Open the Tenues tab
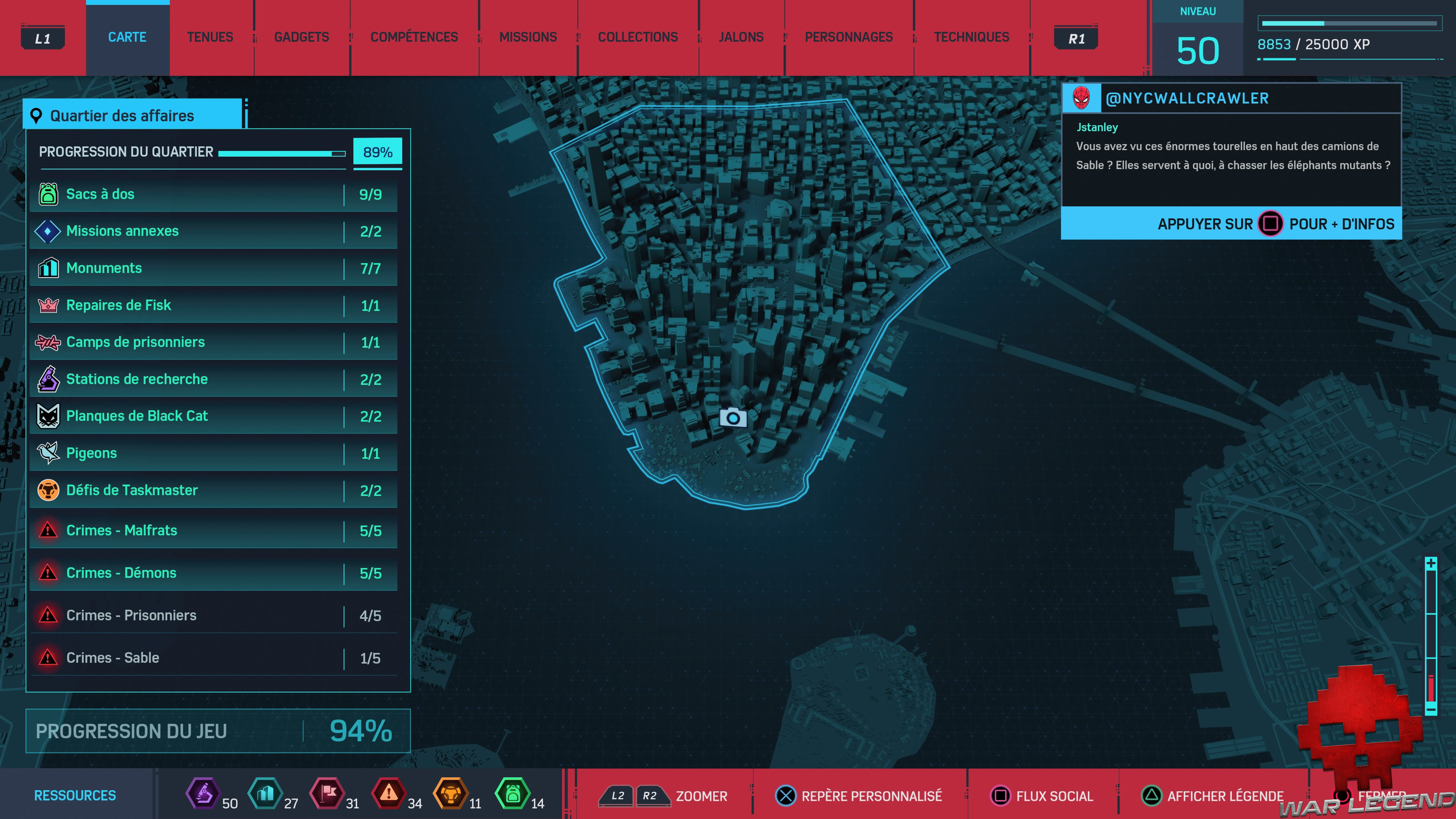 (x=210, y=37)
